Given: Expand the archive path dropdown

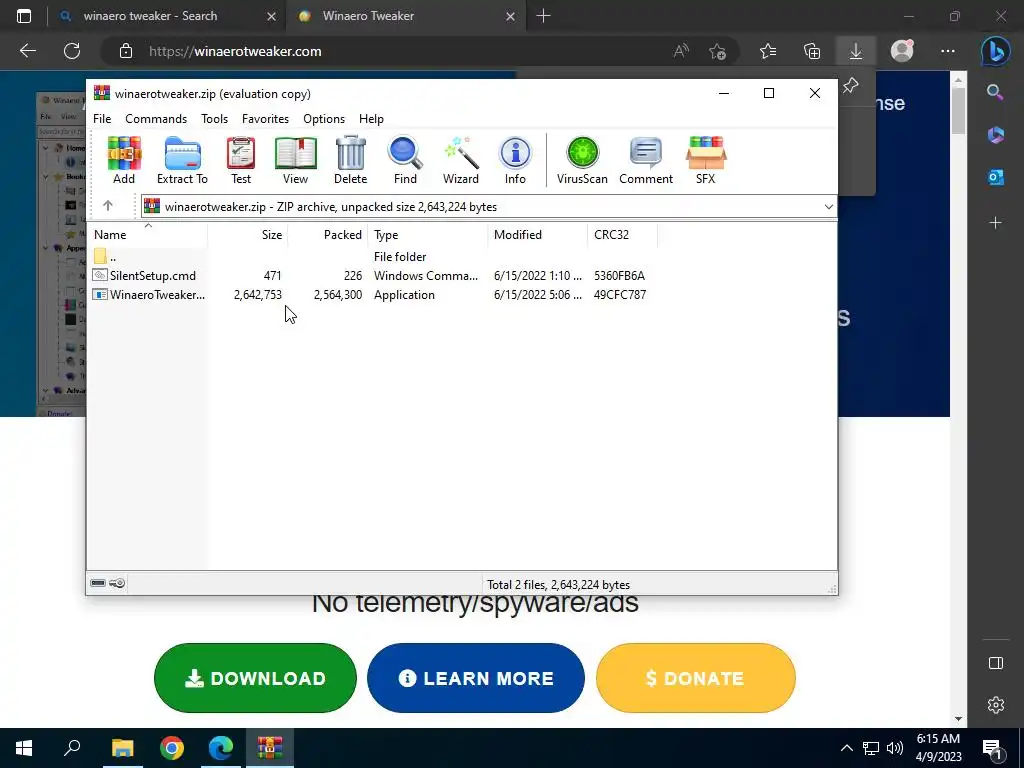Looking at the screenshot, I should click(828, 207).
